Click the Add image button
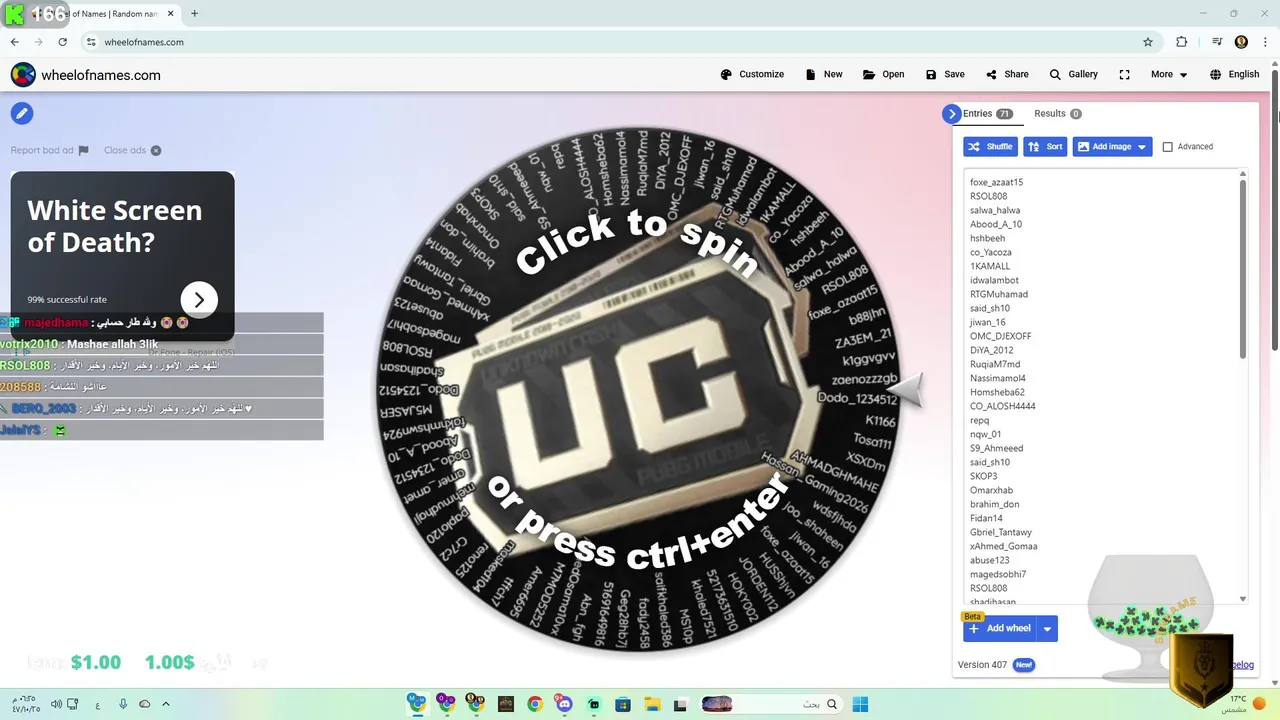1280x720 pixels. coord(1103,146)
